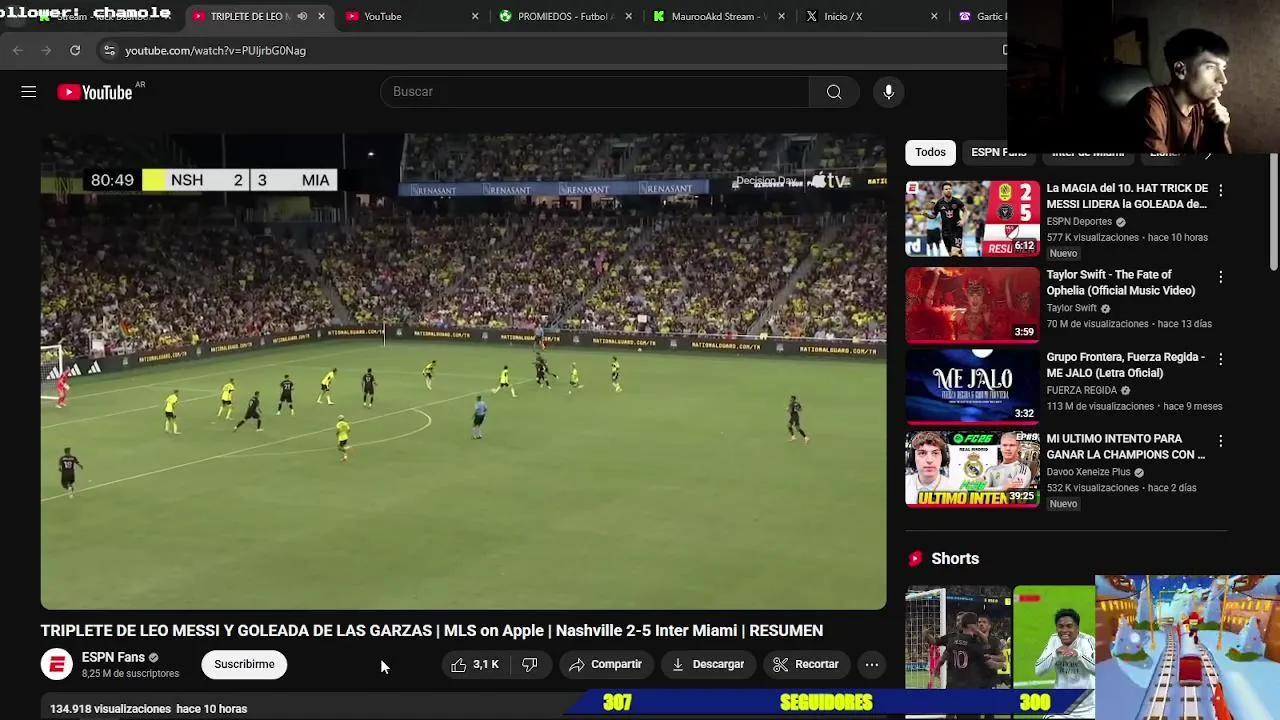Click MI ULTIMO INTENTO PARA GANAR title
This screenshot has height=720, width=1280.
pos(1126,446)
